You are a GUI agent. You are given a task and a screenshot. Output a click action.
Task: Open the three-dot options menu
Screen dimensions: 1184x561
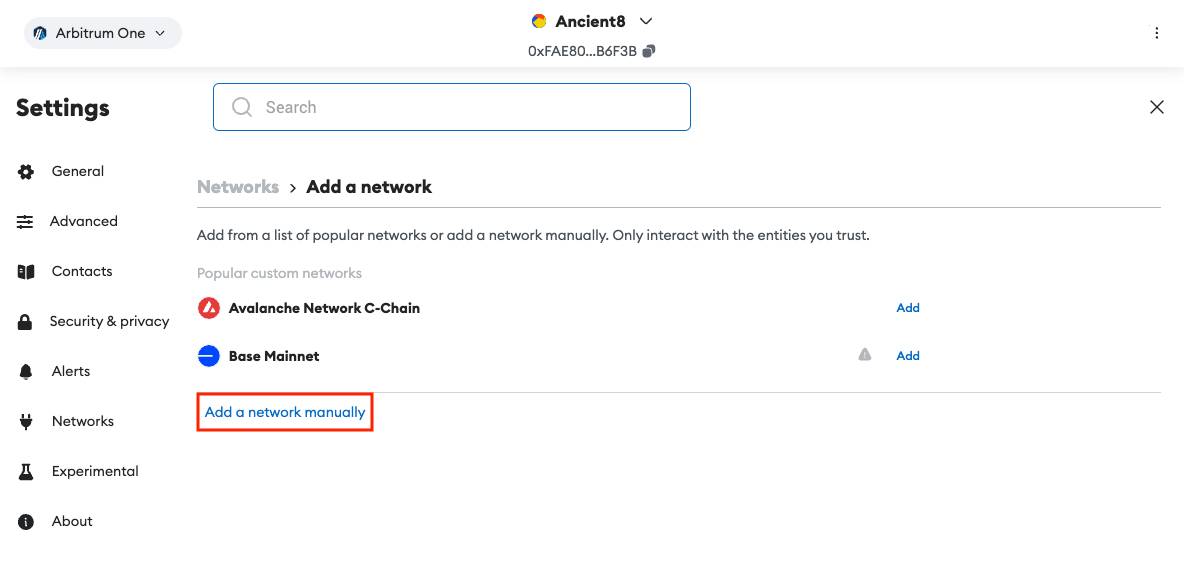1157,33
